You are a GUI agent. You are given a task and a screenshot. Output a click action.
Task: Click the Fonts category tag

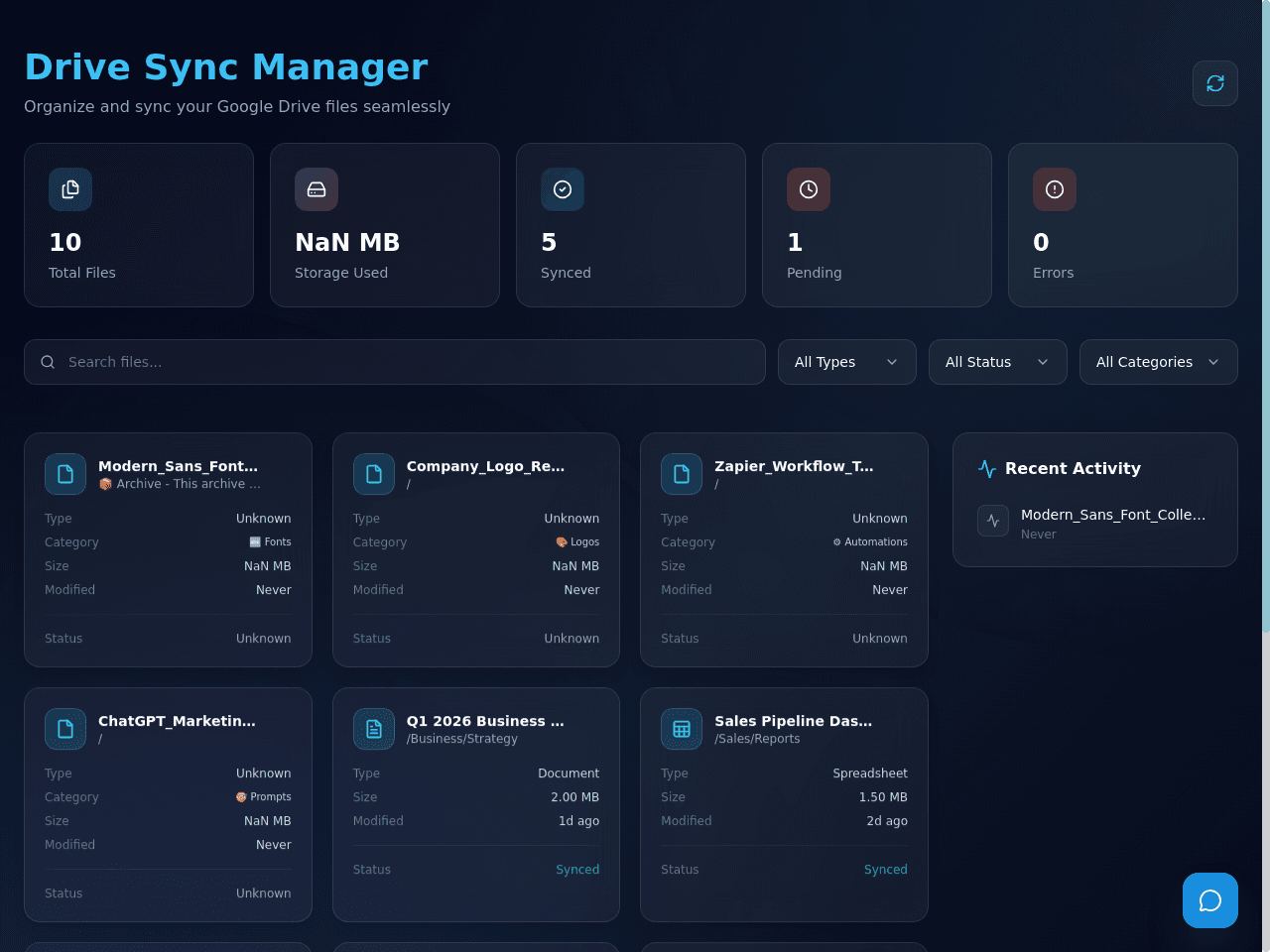270,542
